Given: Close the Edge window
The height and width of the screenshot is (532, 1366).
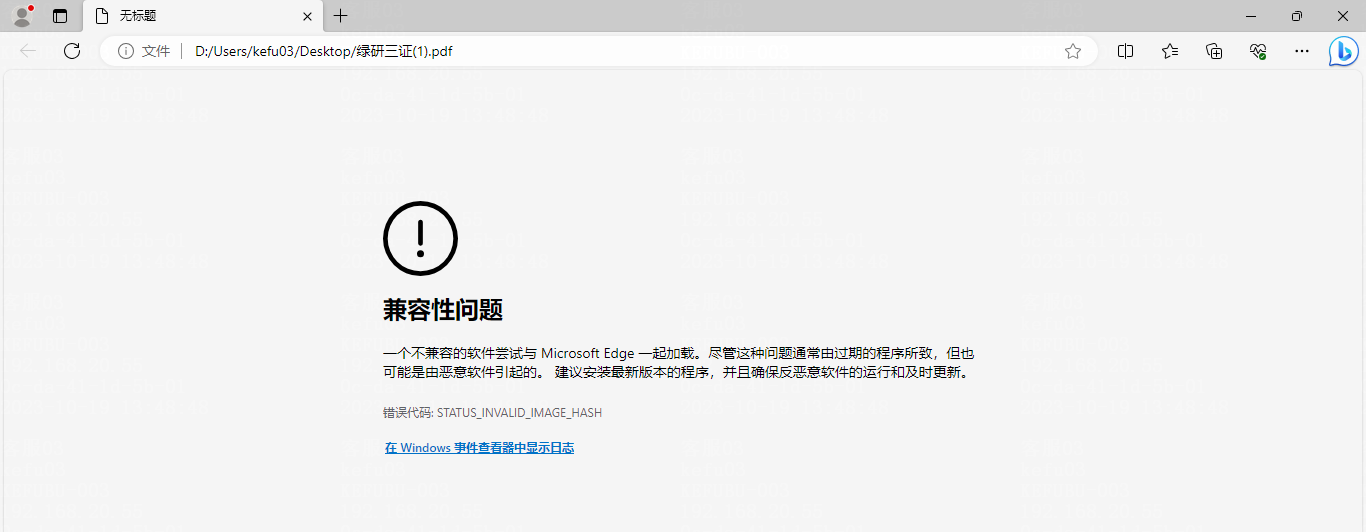Looking at the screenshot, I should [1343, 16].
